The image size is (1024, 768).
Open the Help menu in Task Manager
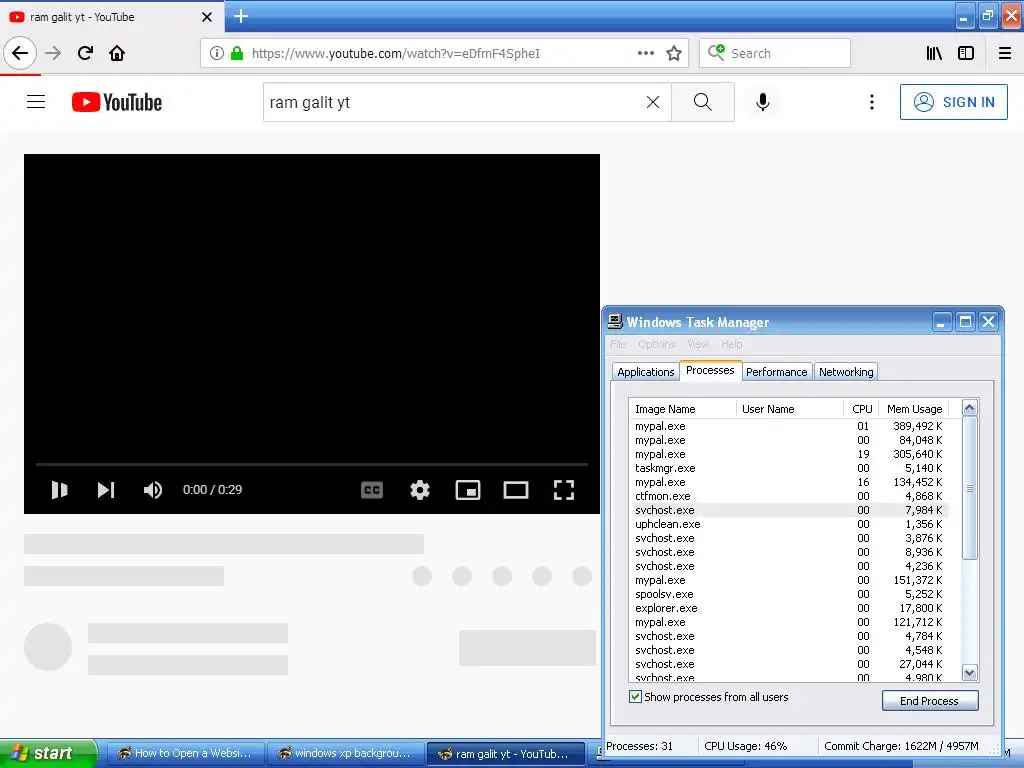tap(731, 344)
